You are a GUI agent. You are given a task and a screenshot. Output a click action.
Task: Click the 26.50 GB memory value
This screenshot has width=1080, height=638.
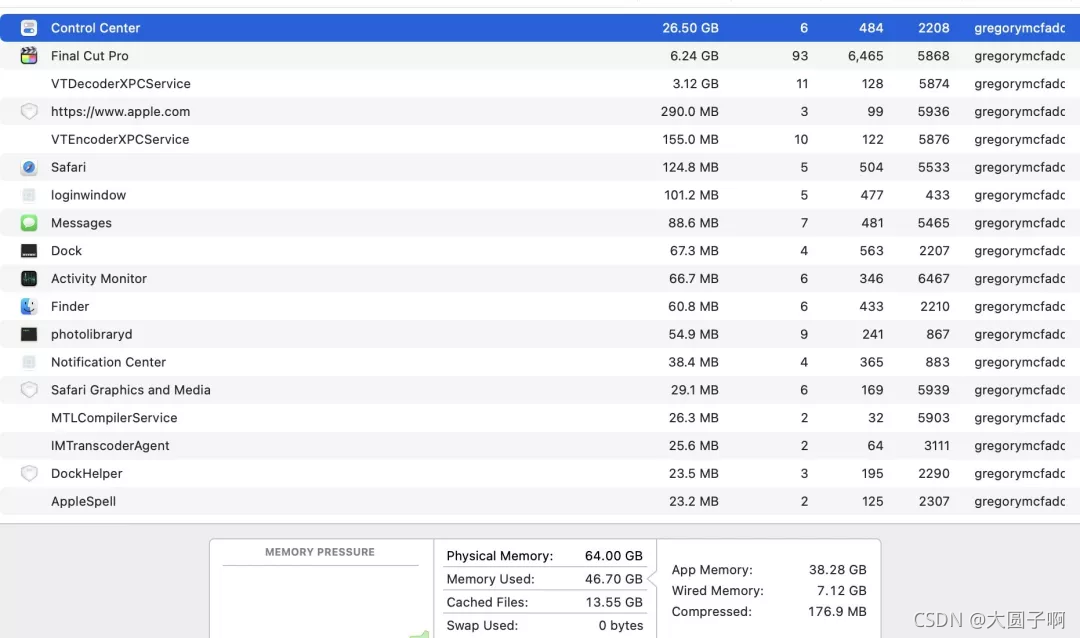point(690,28)
